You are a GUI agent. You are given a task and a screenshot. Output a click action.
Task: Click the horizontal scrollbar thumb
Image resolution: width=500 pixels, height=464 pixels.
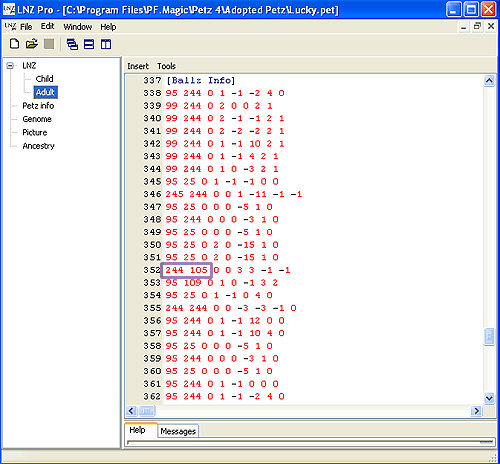point(147,411)
